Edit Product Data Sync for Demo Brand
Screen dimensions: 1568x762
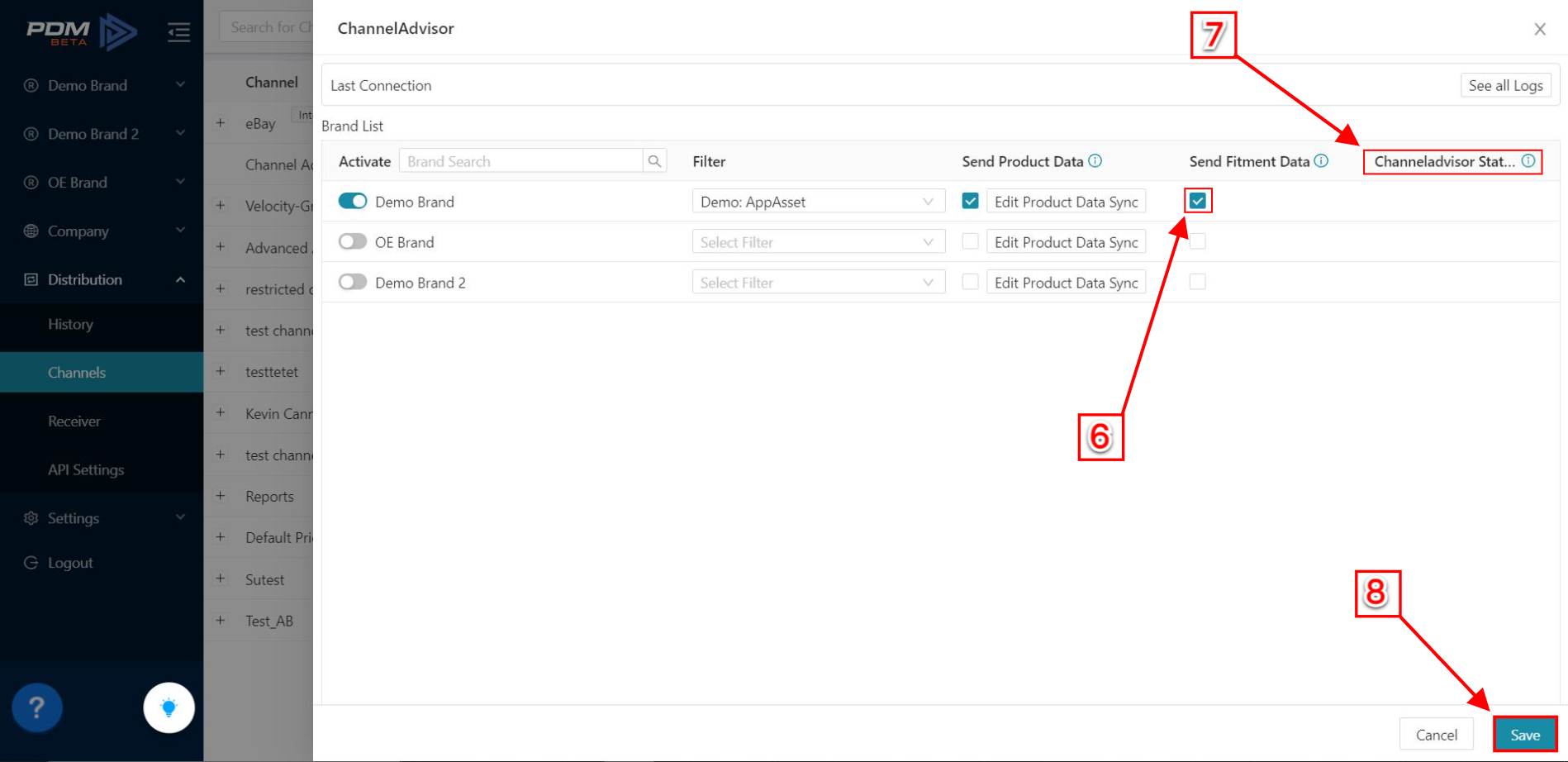click(x=1066, y=202)
